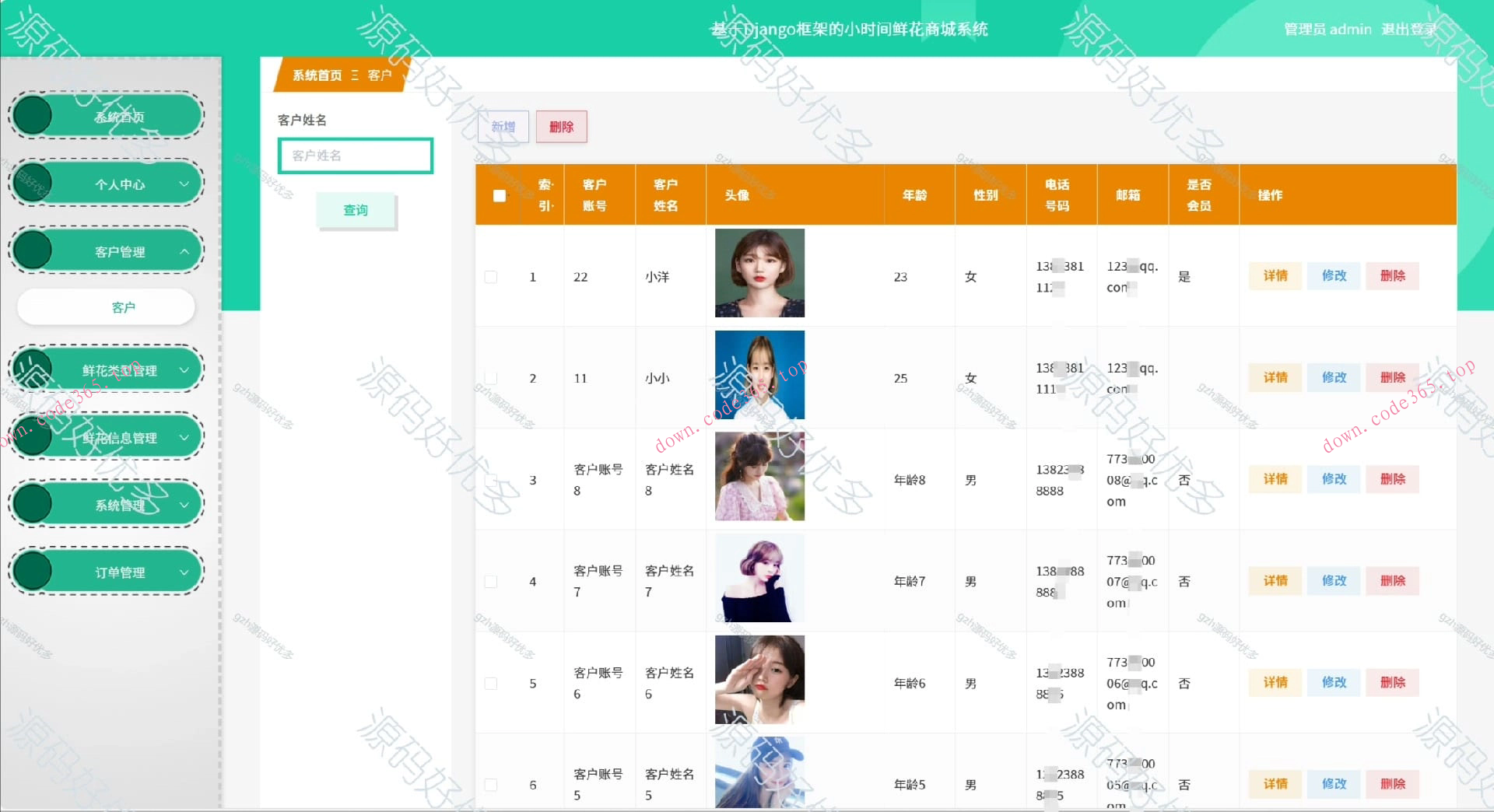The height and width of the screenshot is (812, 1494).
Task: Open avatar thumbnail in 客户姓名5 row
Action: 759,772
